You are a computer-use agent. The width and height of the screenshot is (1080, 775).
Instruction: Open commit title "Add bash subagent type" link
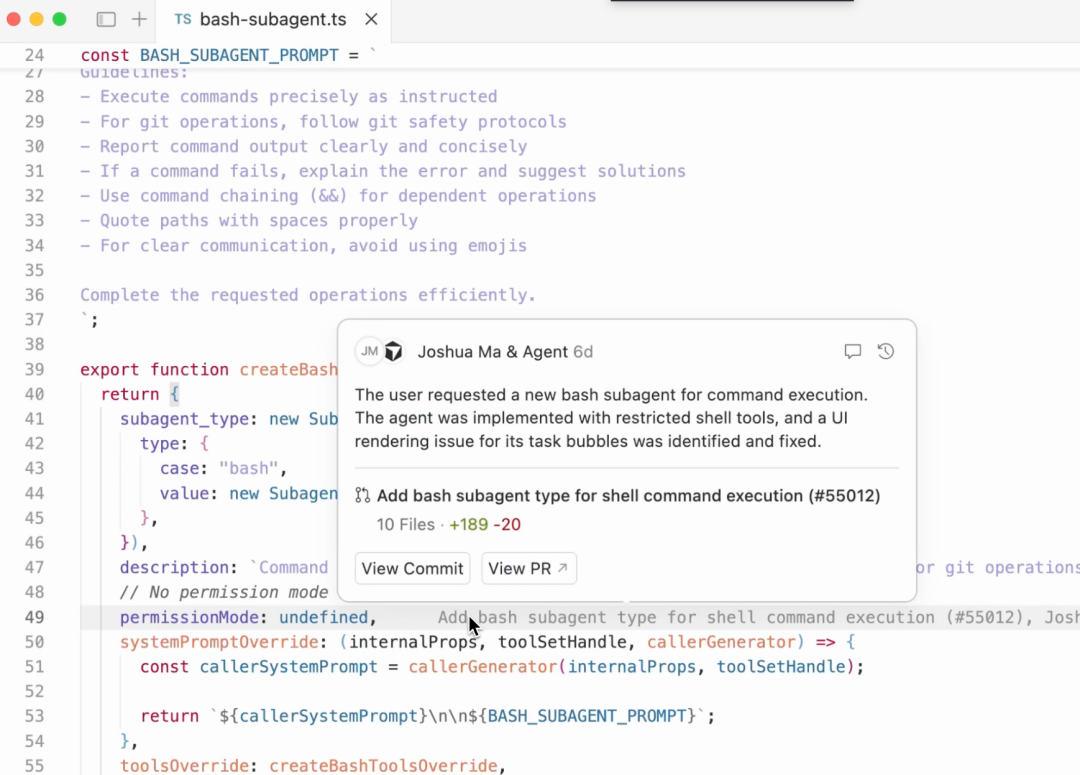(x=628, y=495)
